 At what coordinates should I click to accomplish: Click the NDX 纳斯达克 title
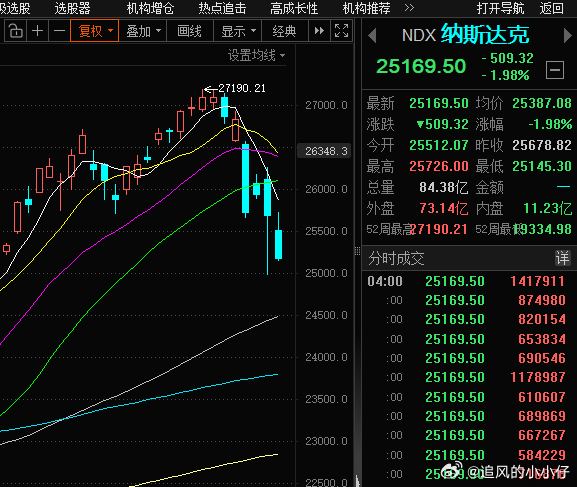click(465, 35)
